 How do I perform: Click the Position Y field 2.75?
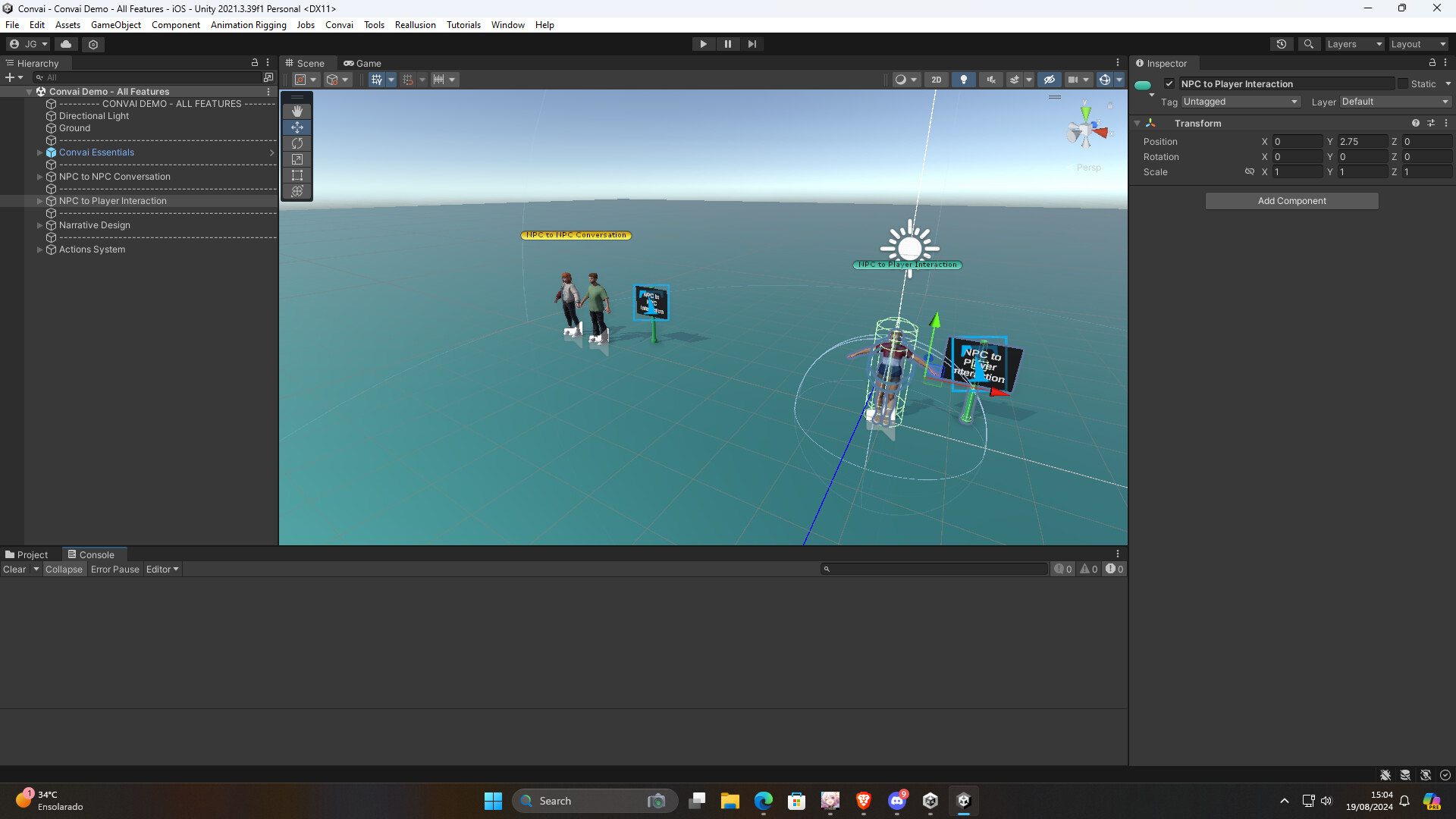pos(1362,142)
